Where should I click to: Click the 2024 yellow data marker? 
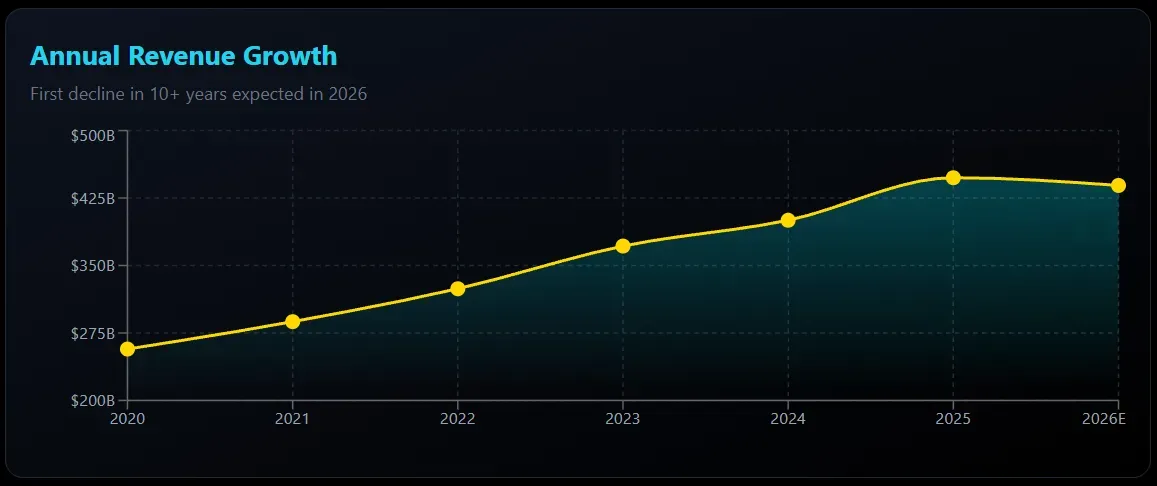click(x=788, y=220)
